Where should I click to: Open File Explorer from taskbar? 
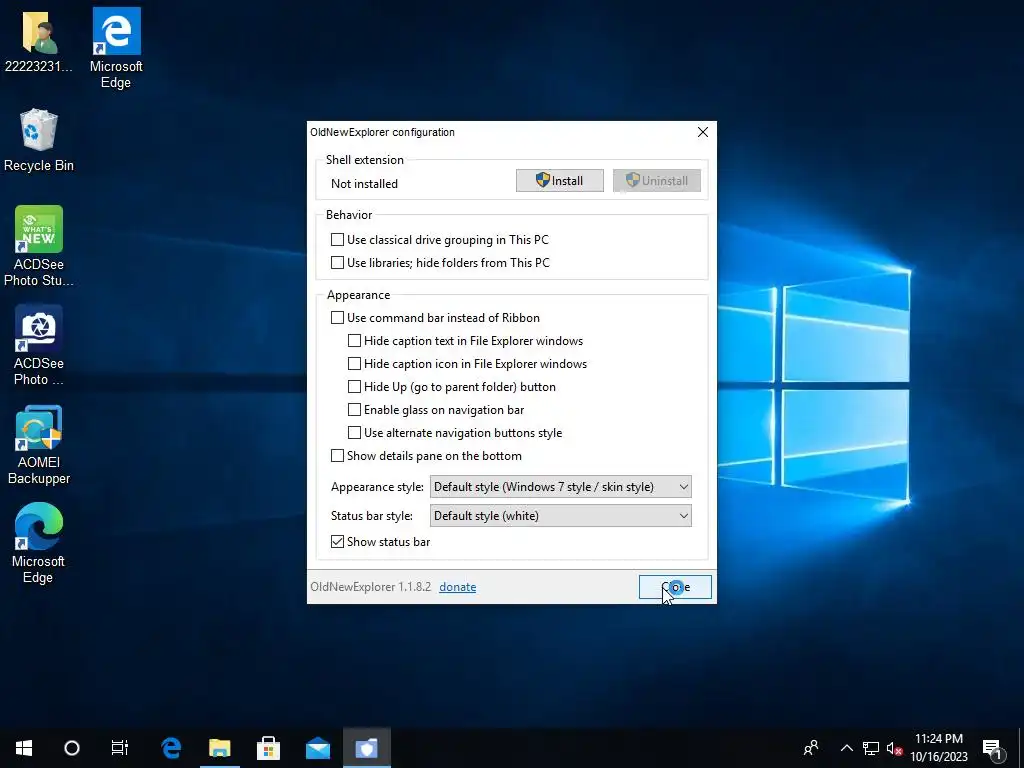click(x=219, y=747)
